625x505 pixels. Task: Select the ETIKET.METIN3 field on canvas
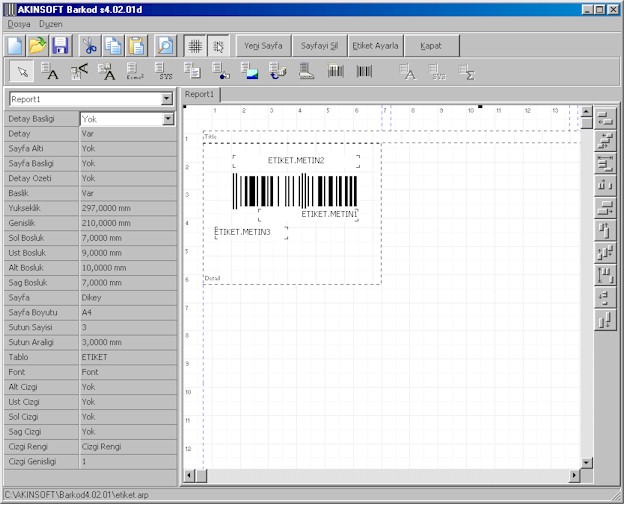pos(251,232)
